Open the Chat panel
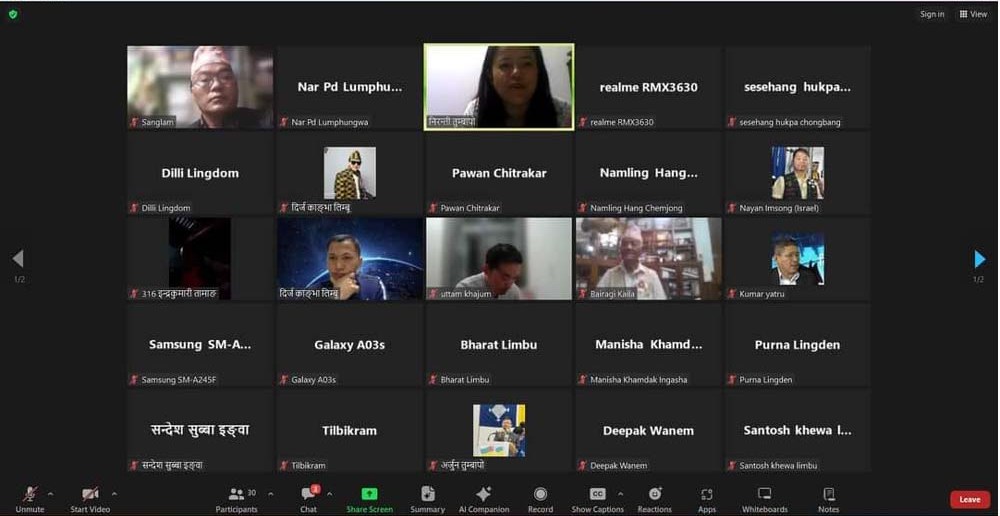 click(x=309, y=495)
